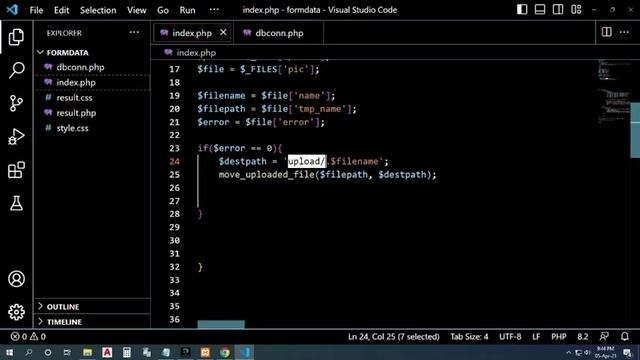Open the File menu
The image size is (640, 360).
point(36,10)
